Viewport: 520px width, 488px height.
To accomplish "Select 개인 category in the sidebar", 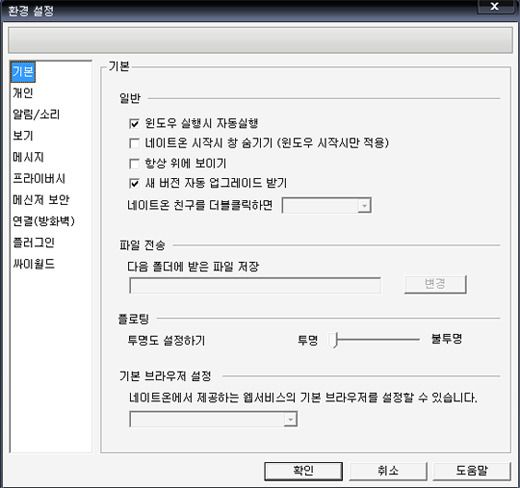I will tap(23, 93).
